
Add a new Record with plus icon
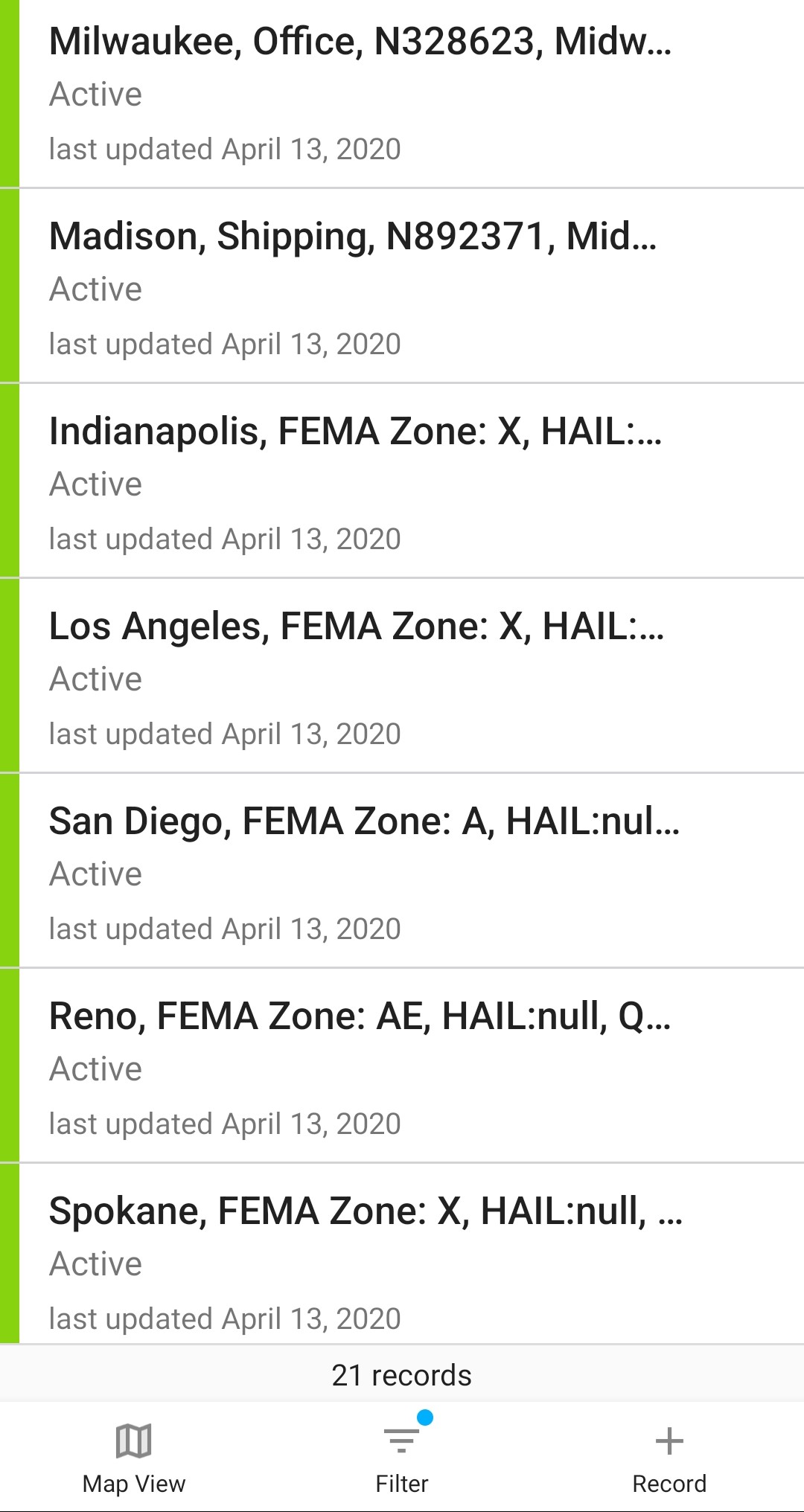point(669,1441)
